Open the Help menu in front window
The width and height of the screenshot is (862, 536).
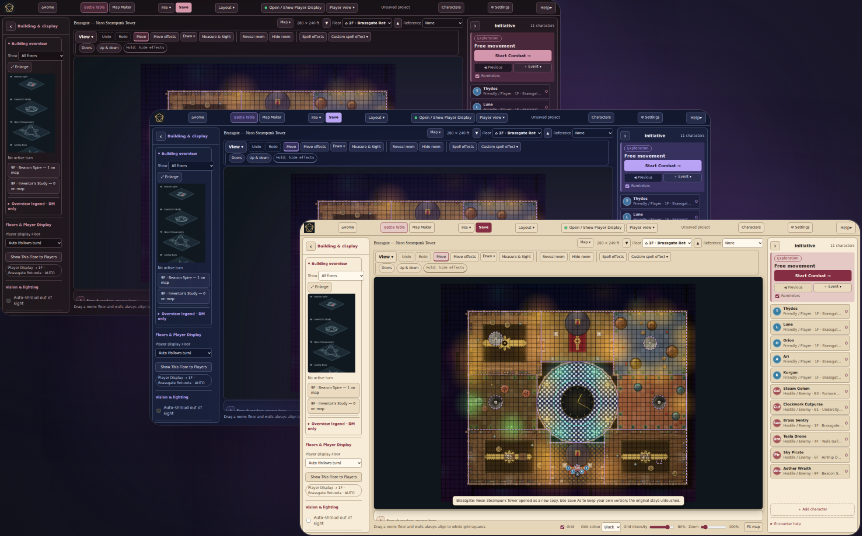click(846, 228)
